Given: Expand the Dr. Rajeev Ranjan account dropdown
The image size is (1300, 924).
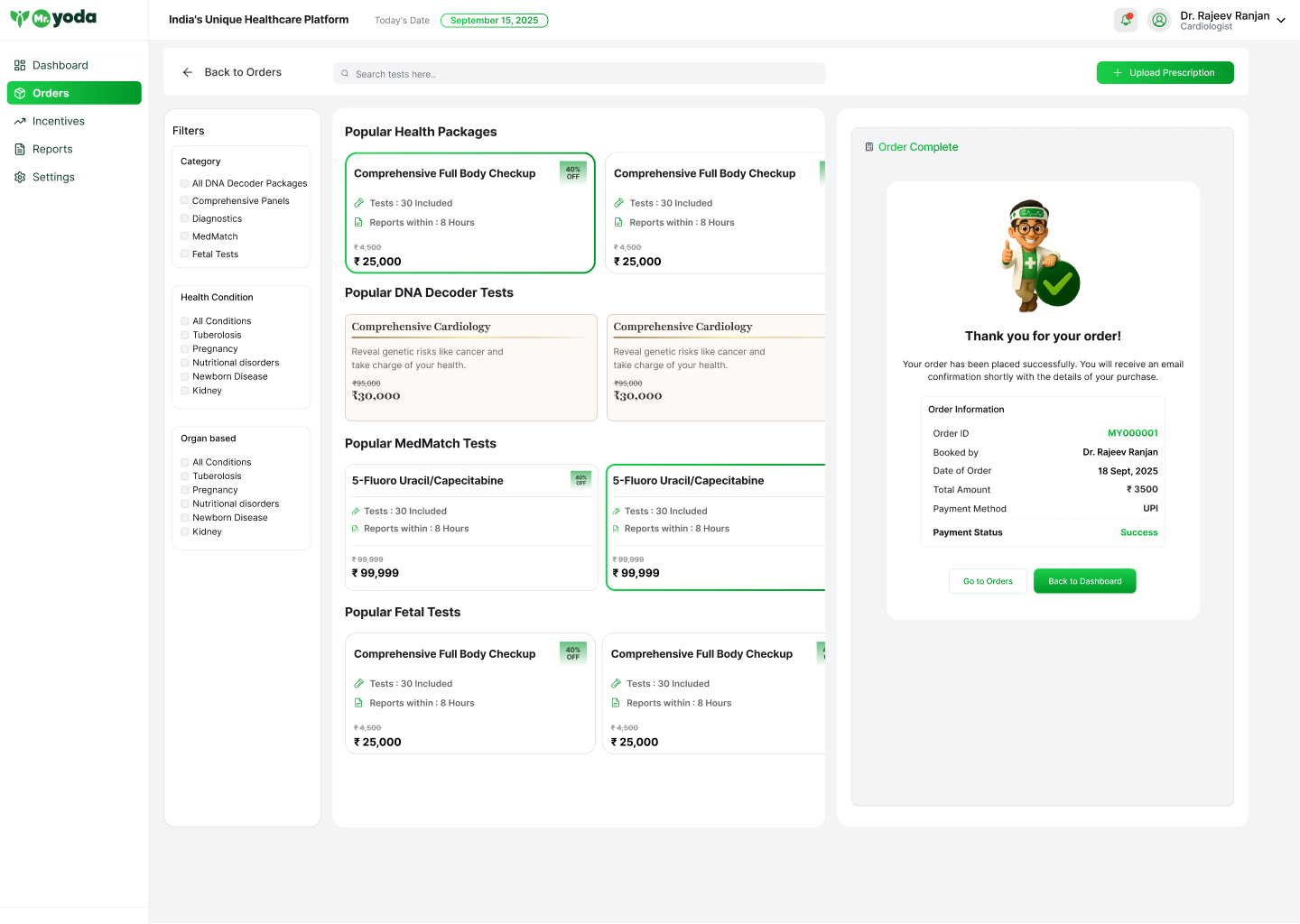Looking at the screenshot, I should coord(1280,20).
